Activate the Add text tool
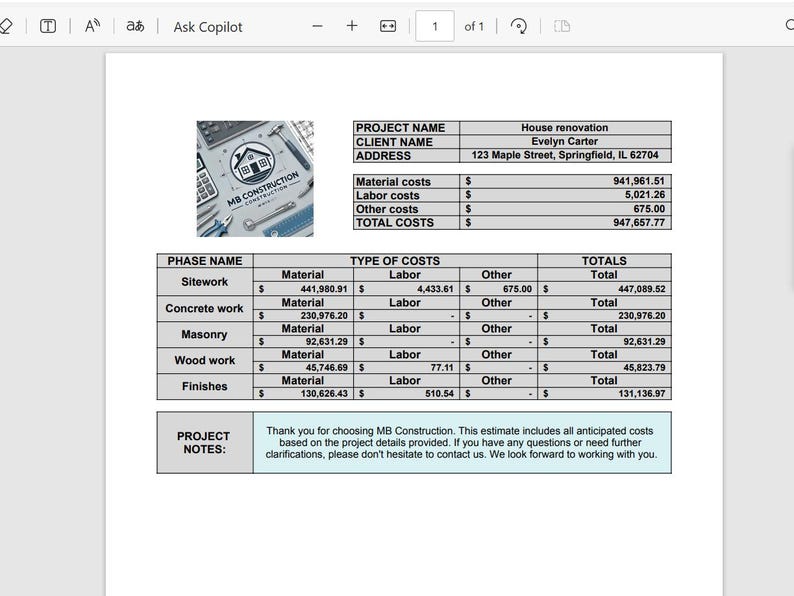The width and height of the screenshot is (794, 596). tap(48, 26)
